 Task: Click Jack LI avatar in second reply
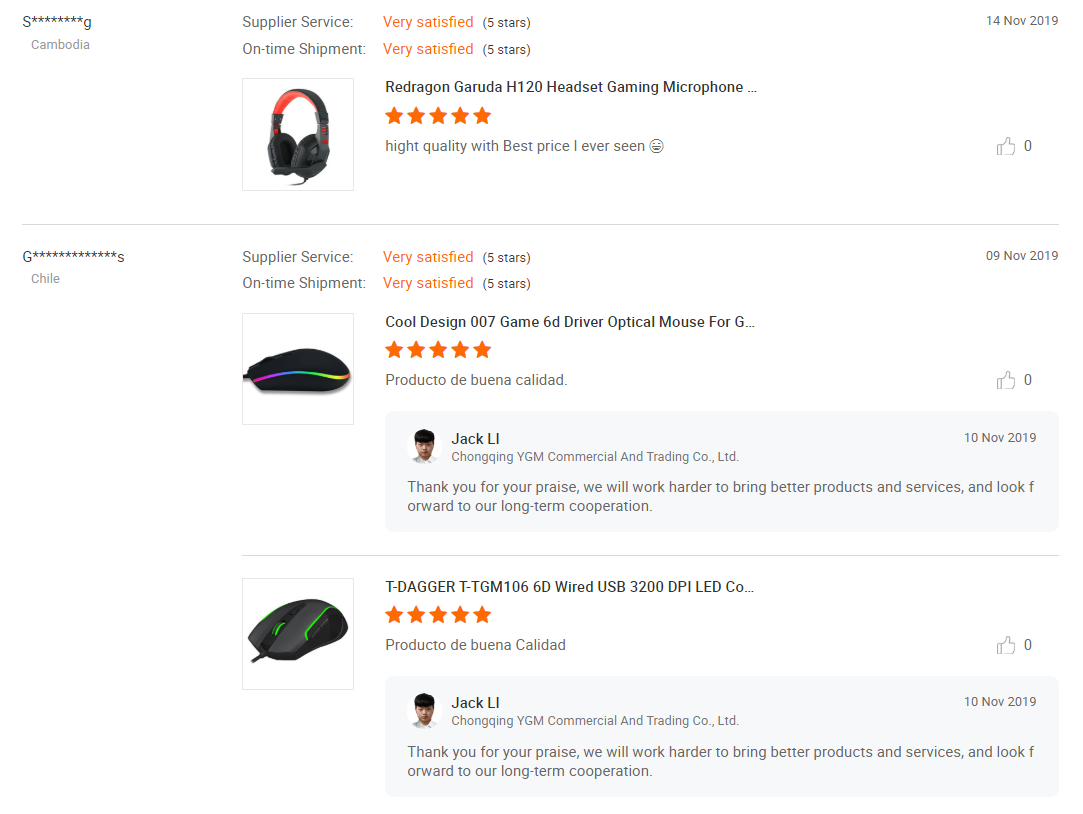click(425, 710)
